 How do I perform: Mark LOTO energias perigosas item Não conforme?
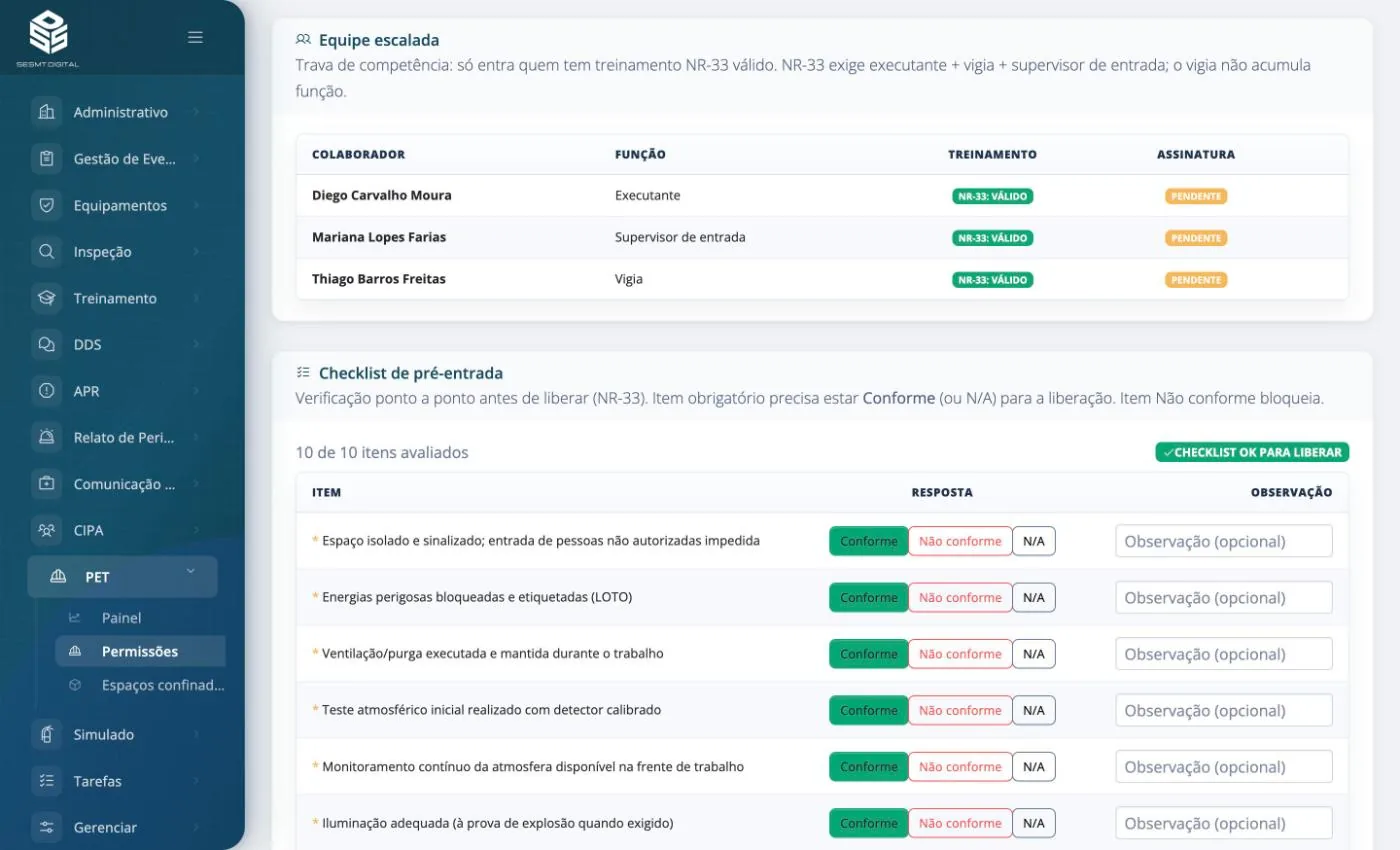tap(960, 597)
